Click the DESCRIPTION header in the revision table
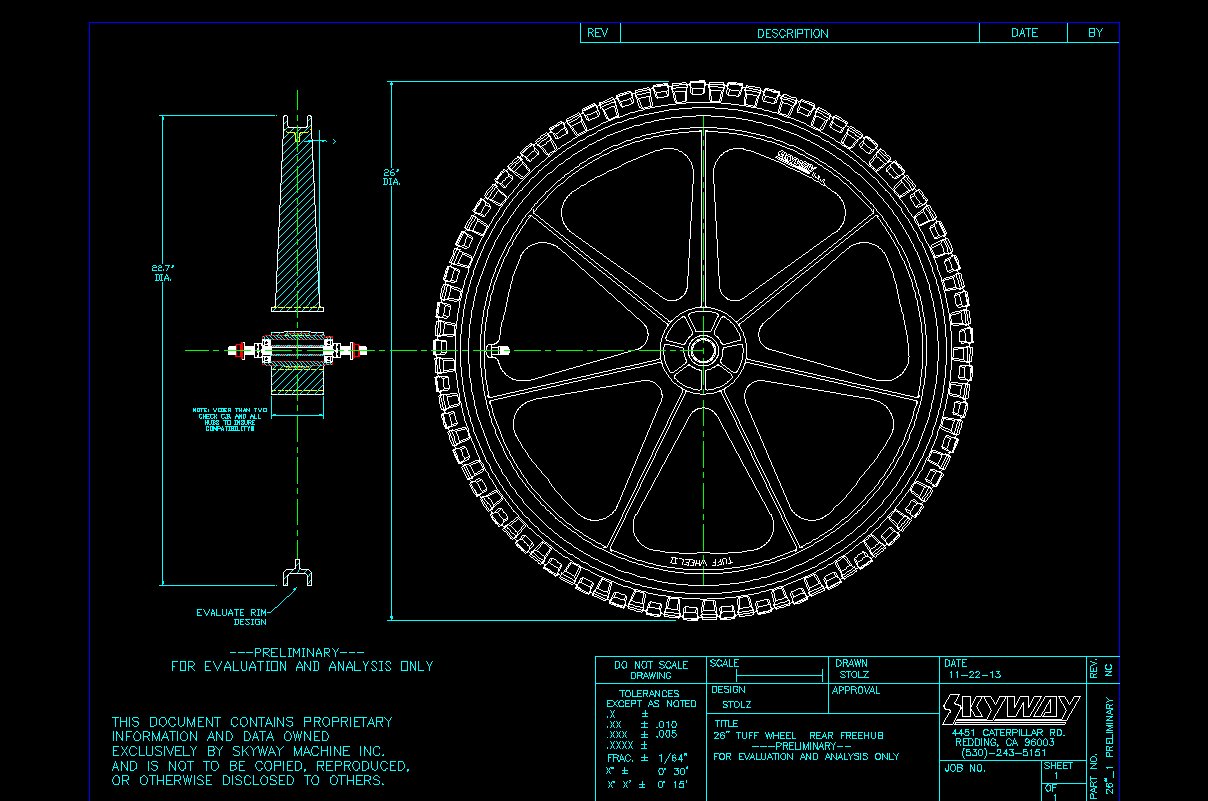Image resolution: width=1208 pixels, height=801 pixels. coord(792,33)
